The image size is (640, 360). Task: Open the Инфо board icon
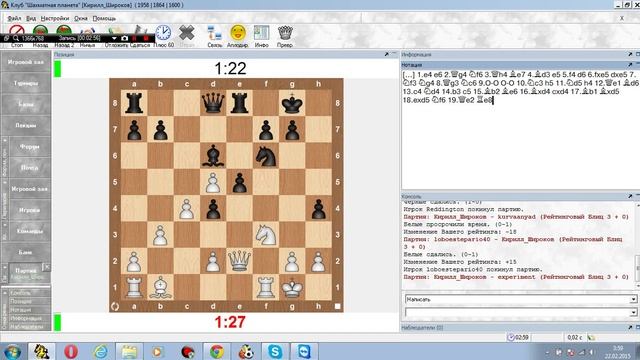tap(262, 33)
